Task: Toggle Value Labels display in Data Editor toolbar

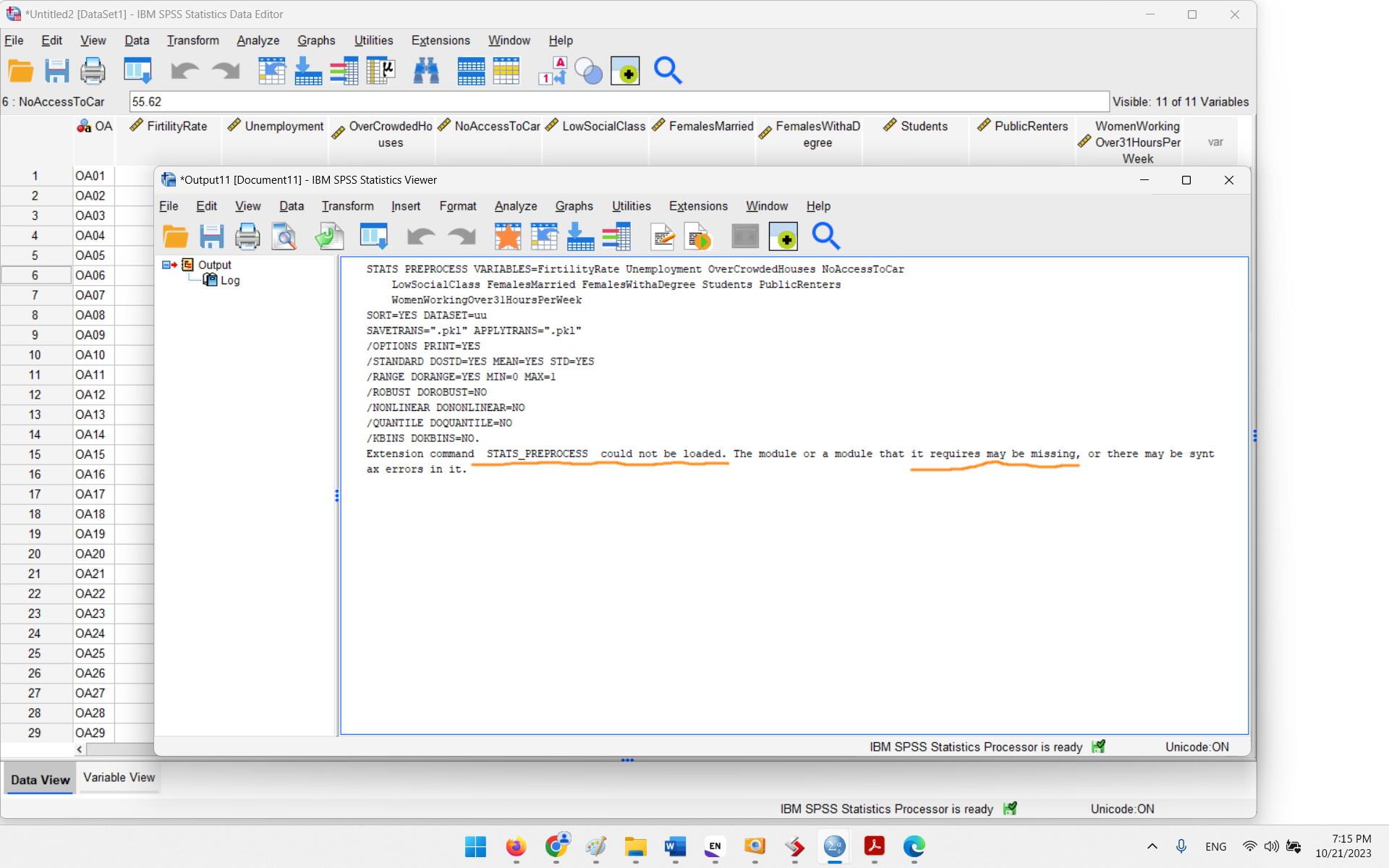Action: (552, 70)
